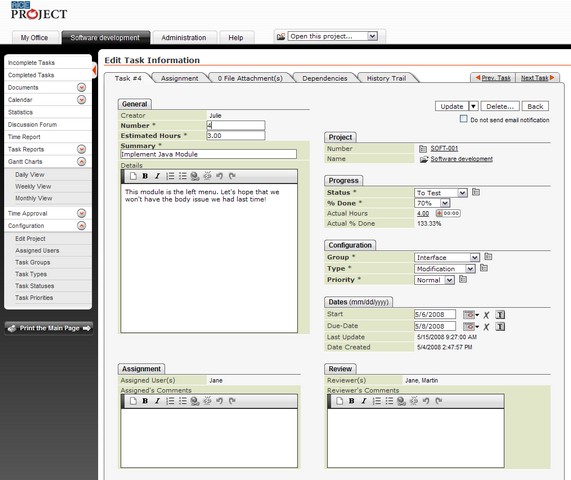Open the Administration top tab

pos(184,38)
